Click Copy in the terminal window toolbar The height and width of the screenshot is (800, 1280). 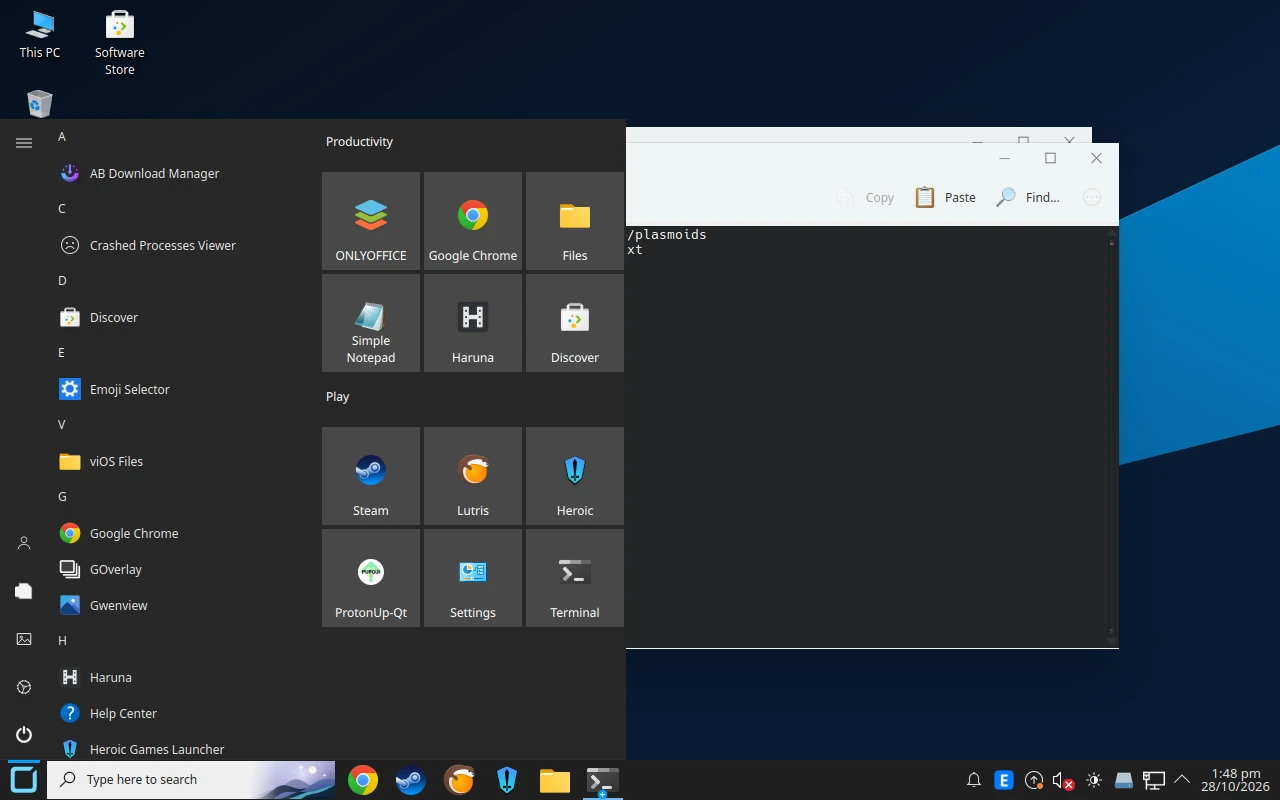(865, 197)
